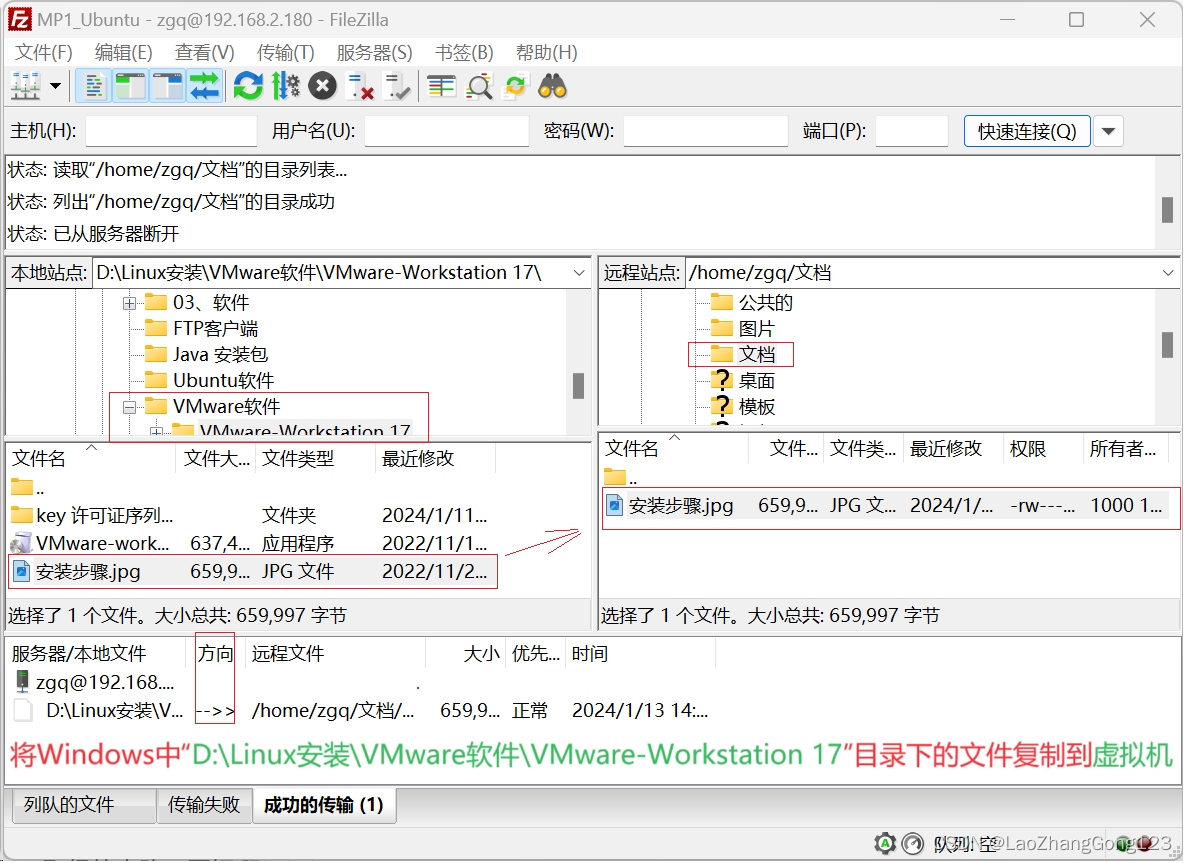Toggle synchronized browsing icon
Screen dimensions: 1187x863
[x=516, y=86]
